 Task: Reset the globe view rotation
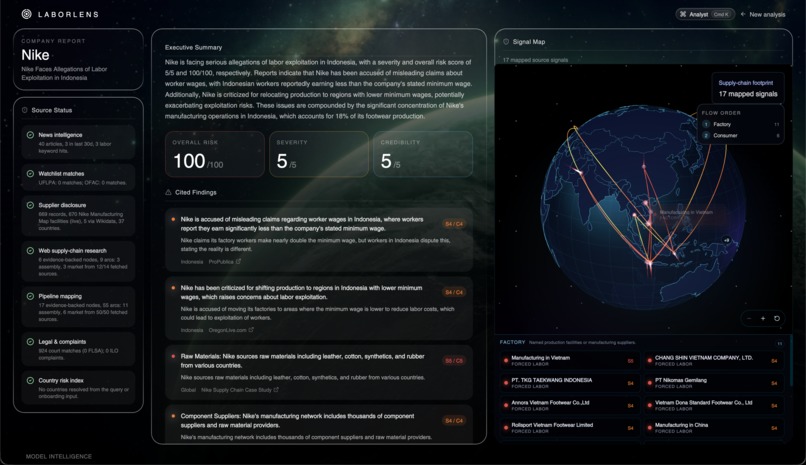coord(777,319)
